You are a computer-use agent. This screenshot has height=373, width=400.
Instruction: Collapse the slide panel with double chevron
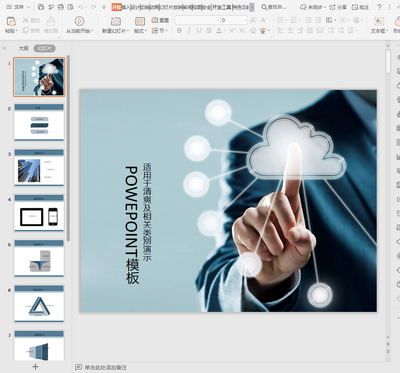5,48
